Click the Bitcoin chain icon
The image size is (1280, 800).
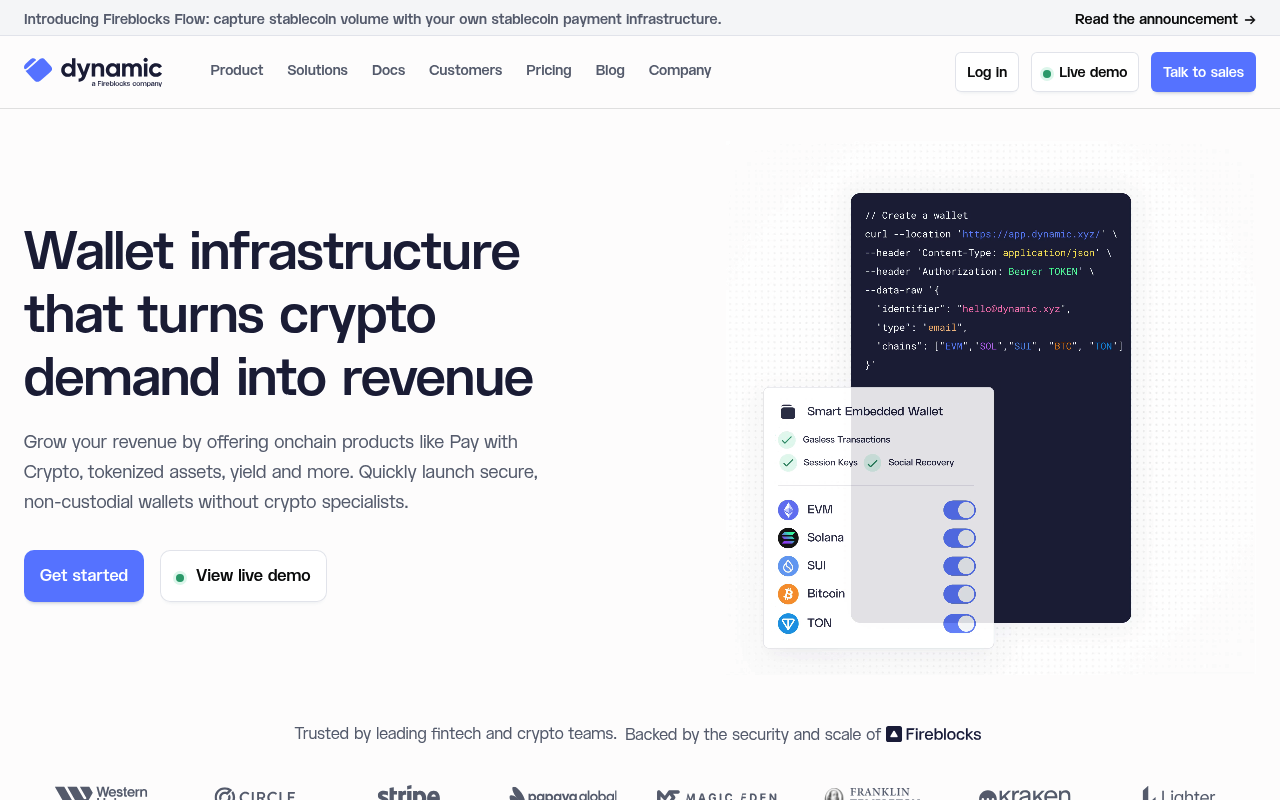pos(788,594)
